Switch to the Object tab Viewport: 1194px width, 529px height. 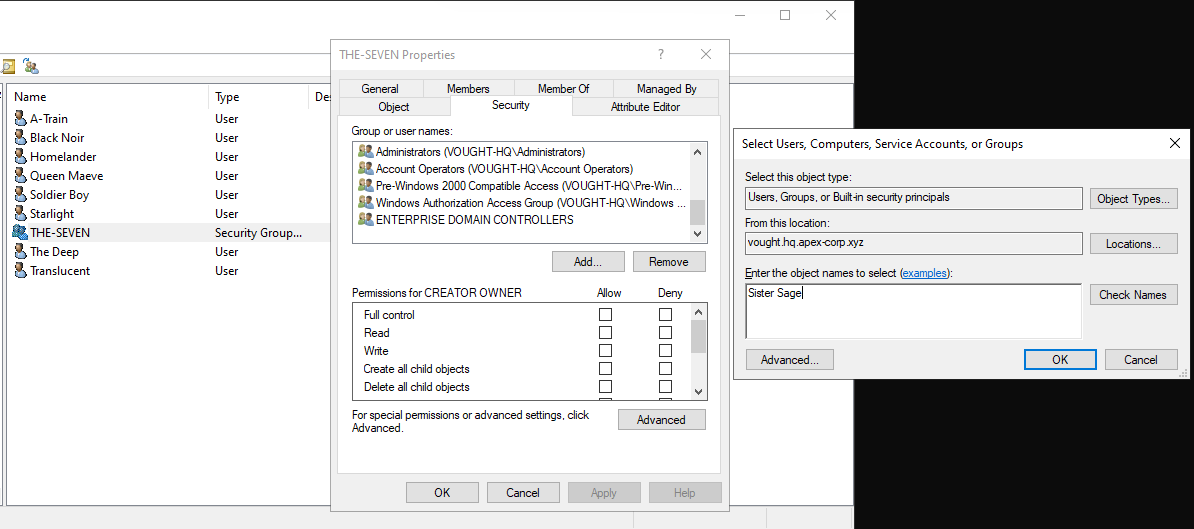click(x=394, y=107)
